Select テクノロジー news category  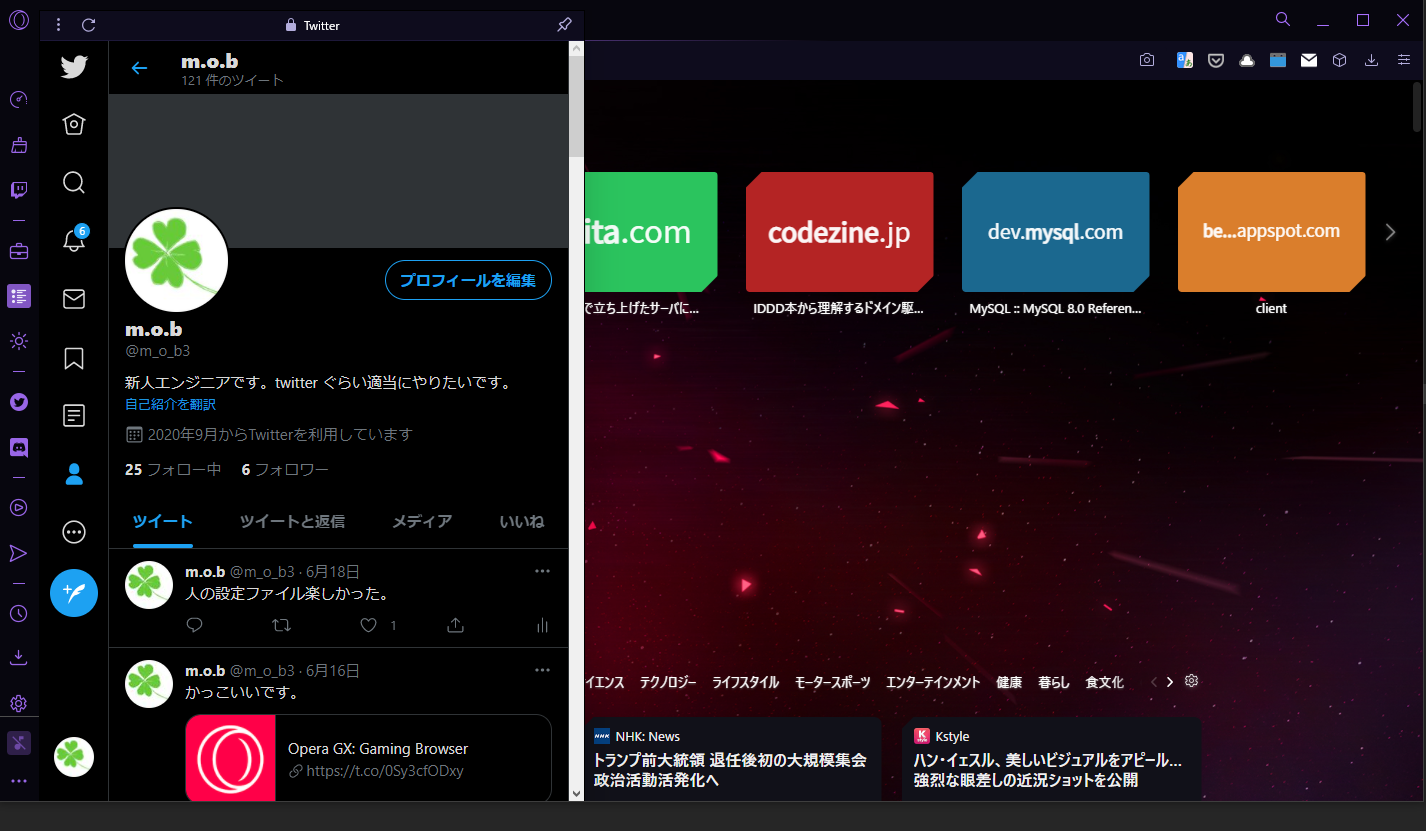[x=668, y=682]
